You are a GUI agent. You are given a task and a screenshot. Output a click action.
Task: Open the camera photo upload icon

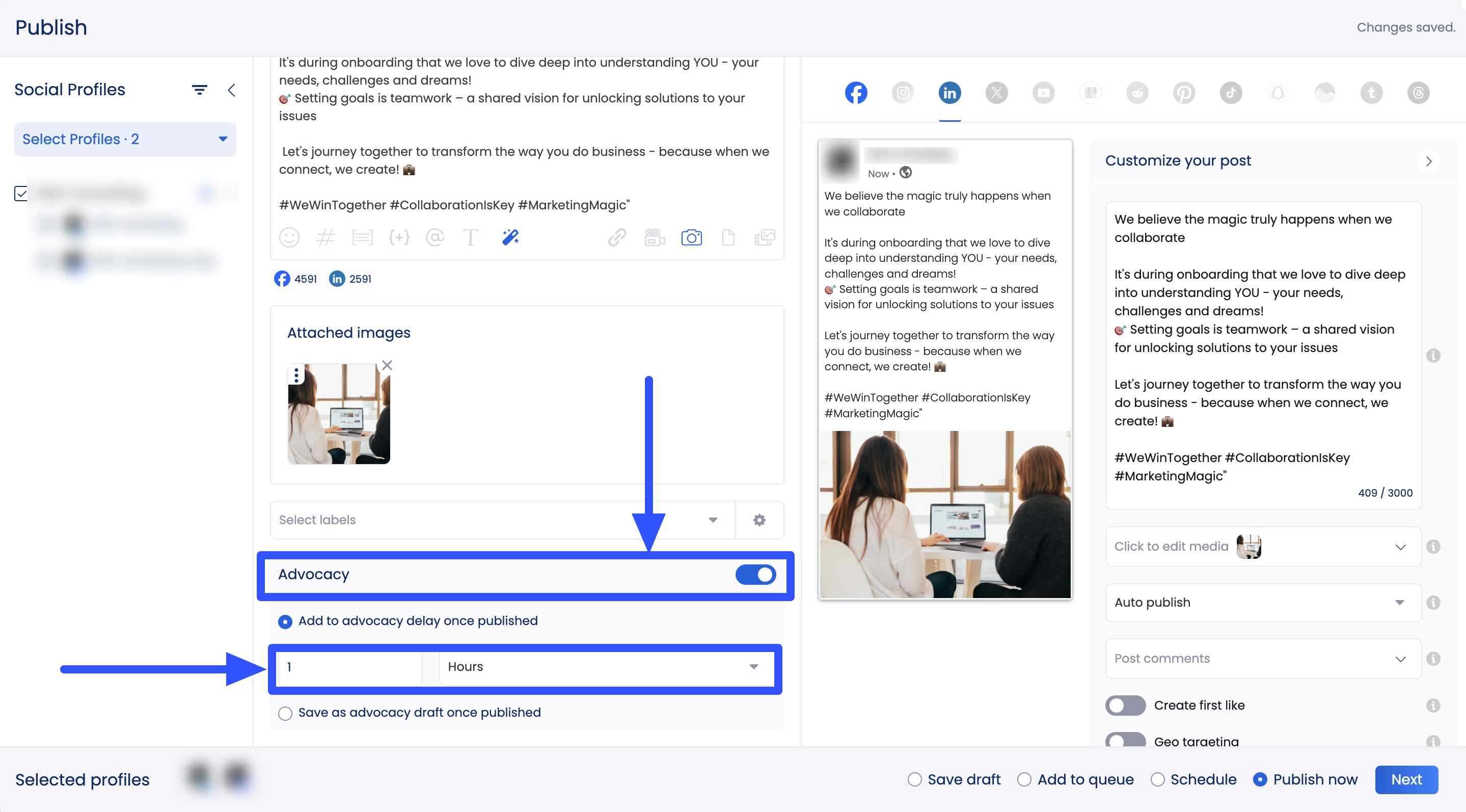691,237
